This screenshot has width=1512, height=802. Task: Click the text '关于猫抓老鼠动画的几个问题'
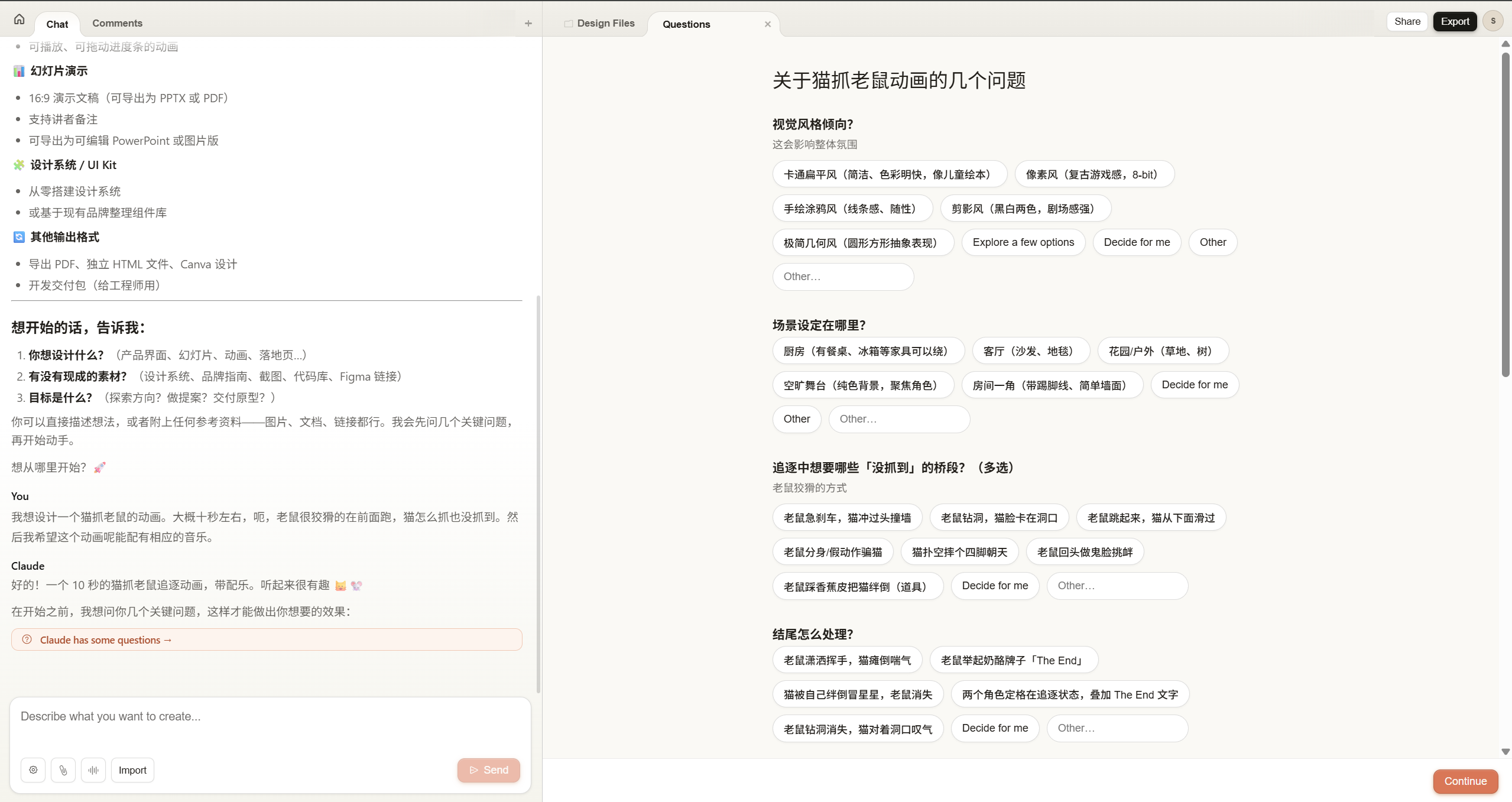[x=898, y=80]
